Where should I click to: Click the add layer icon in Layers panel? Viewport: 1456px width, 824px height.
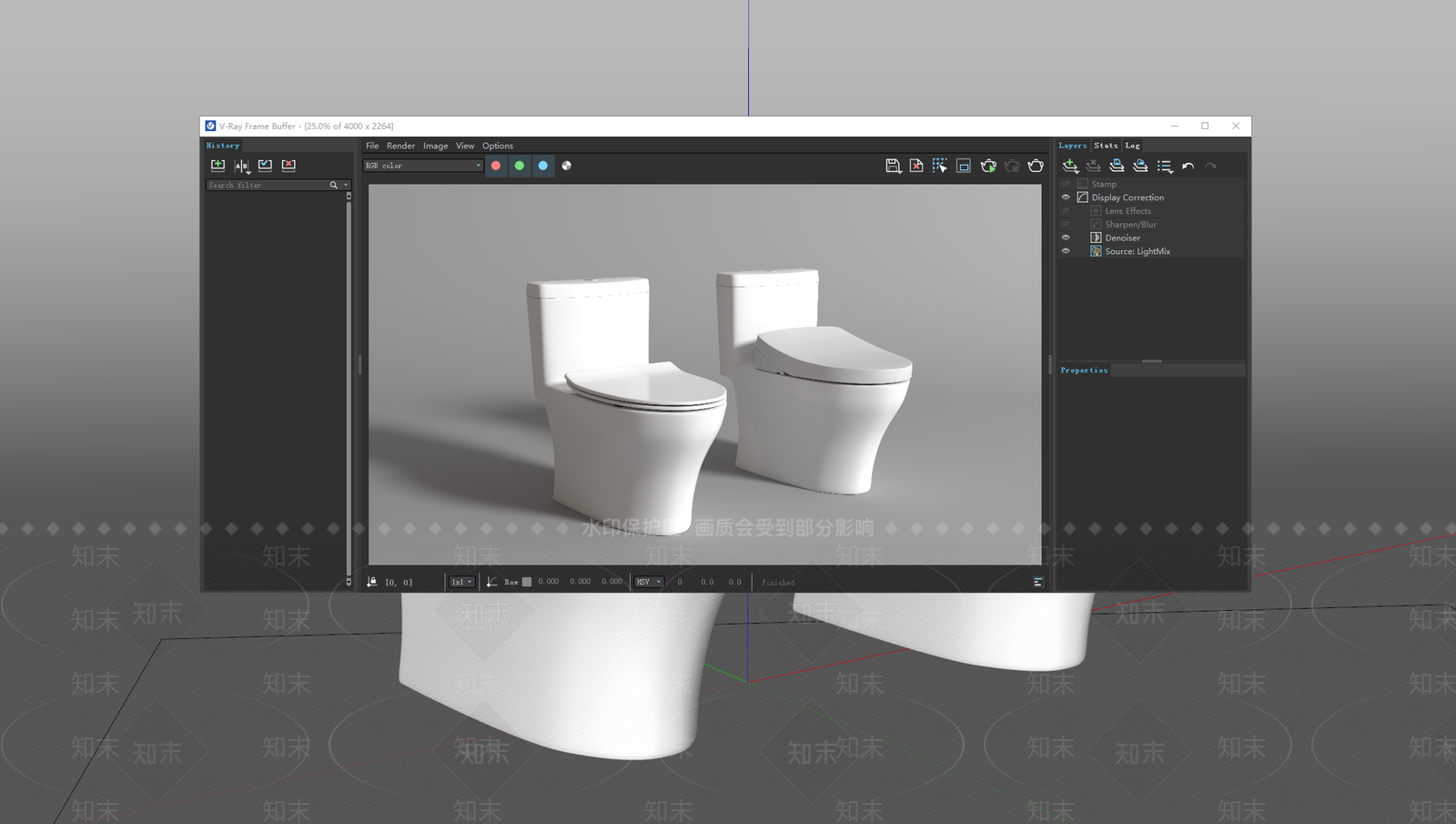[x=1070, y=166]
